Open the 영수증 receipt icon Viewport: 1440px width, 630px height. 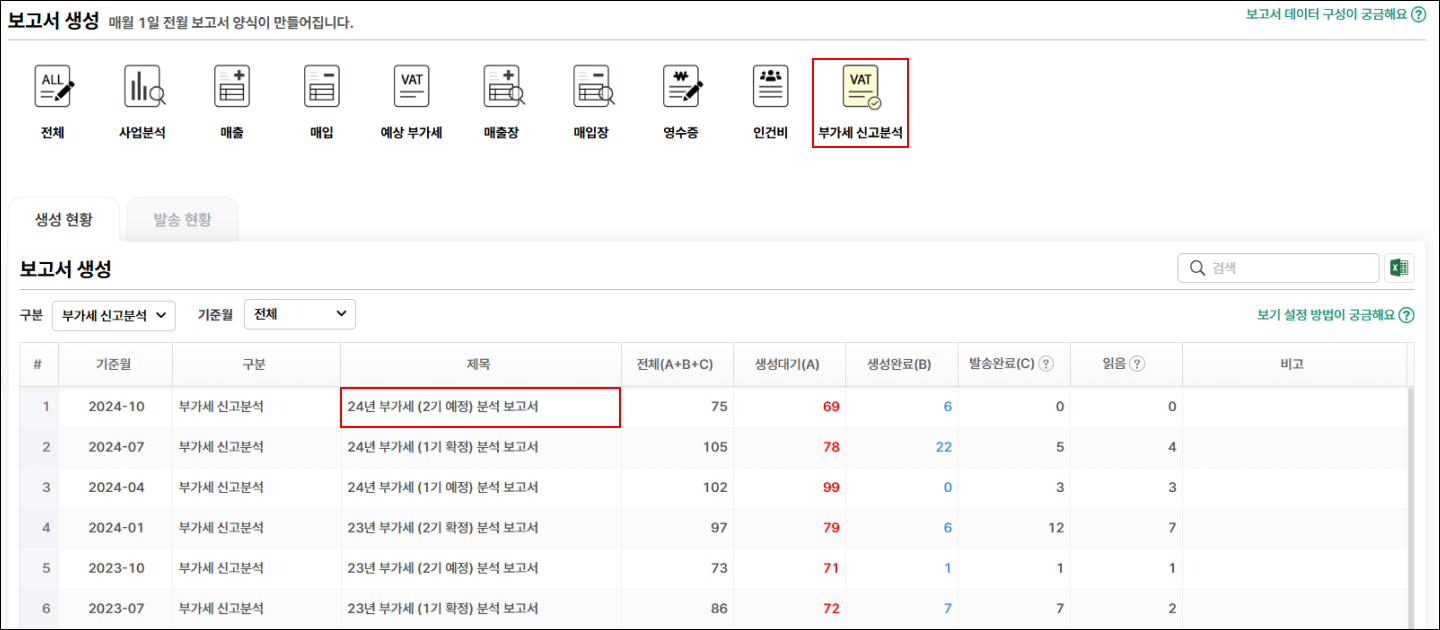pos(680,88)
